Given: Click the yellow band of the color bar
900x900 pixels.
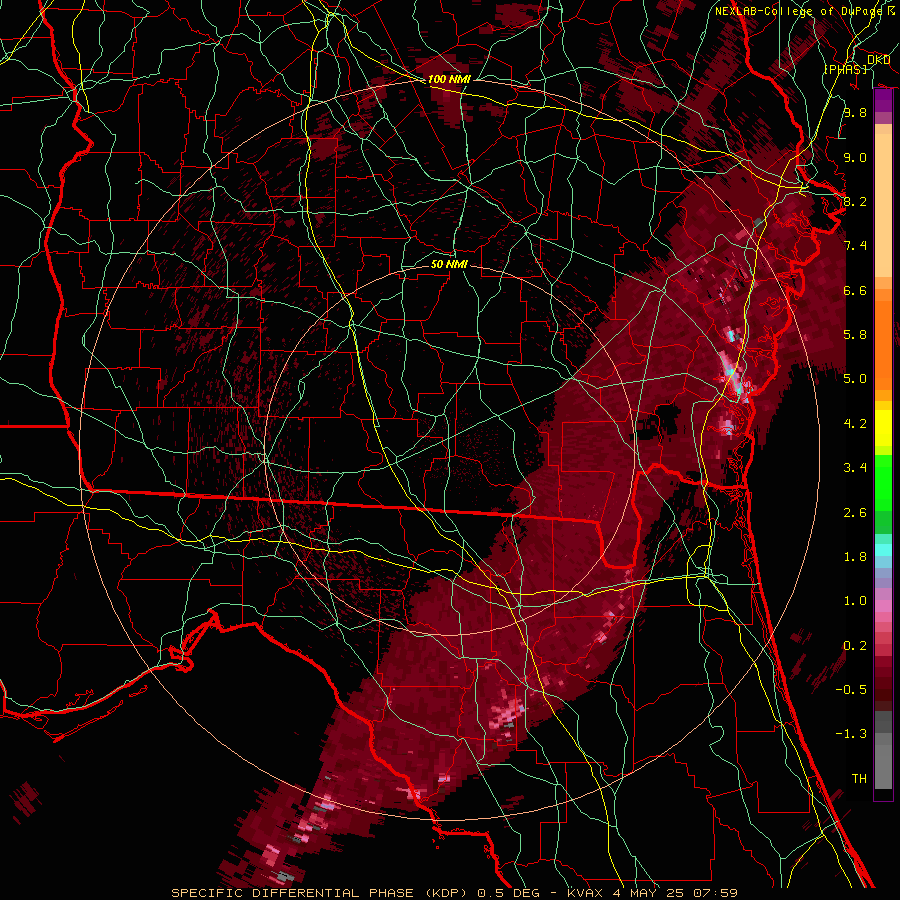Looking at the screenshot, I should (883, 428).
